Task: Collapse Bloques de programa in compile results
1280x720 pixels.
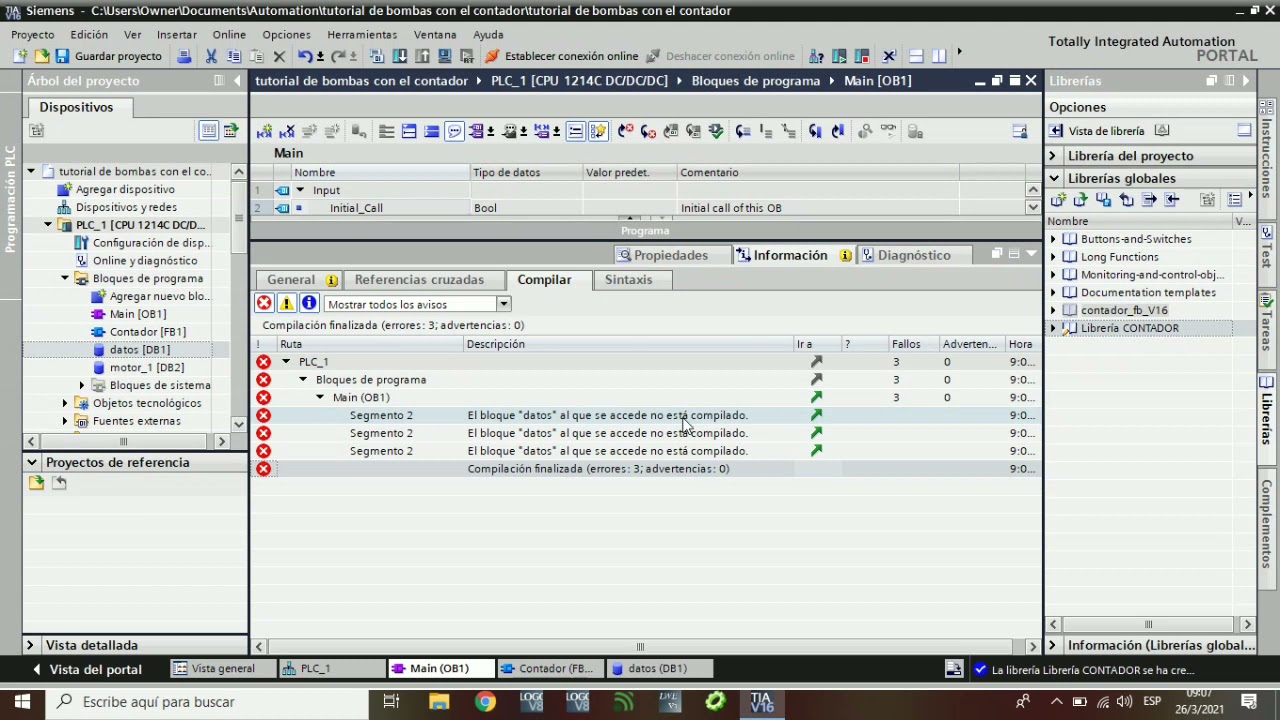Action: 303,380
